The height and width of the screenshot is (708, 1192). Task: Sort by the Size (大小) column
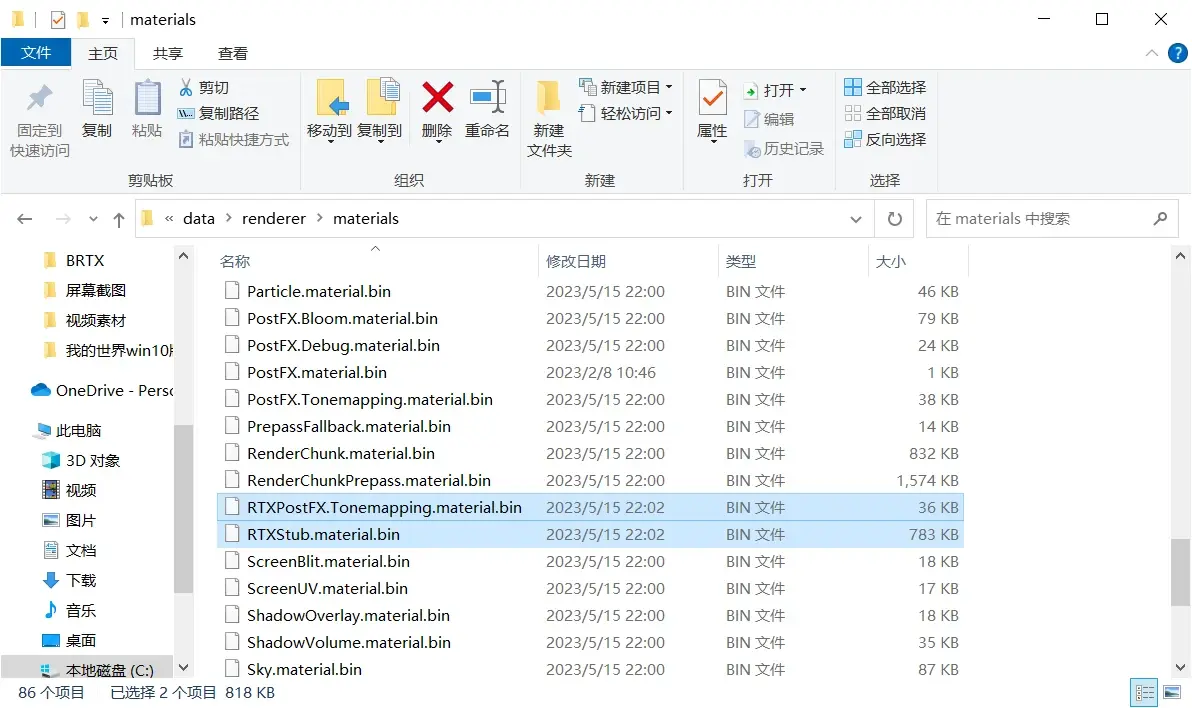click(x=918, y=261)
